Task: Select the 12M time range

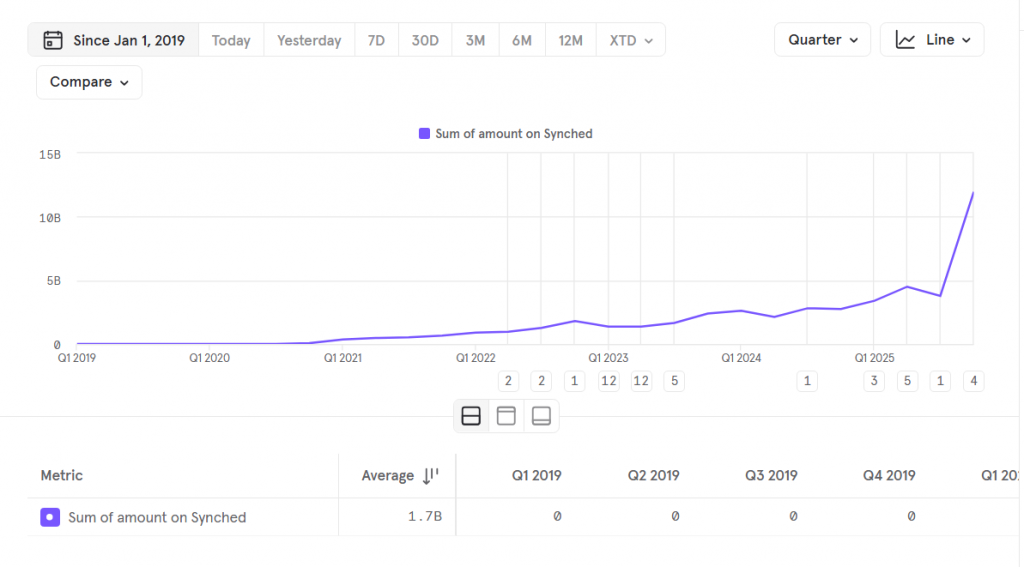Action: pos(570,41)
